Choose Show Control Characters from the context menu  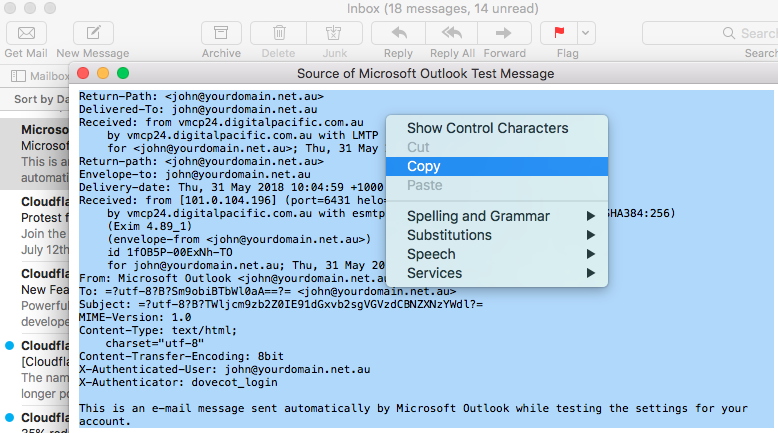click(x=497, y=128)
